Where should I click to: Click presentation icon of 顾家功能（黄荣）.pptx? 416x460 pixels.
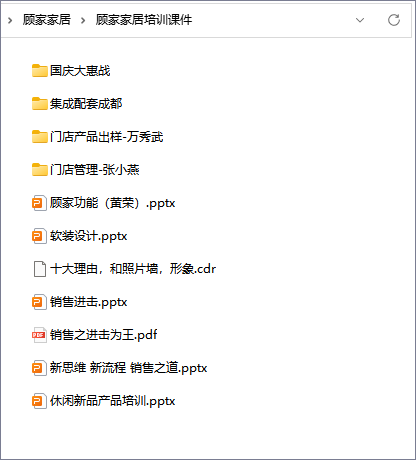[39, 203]
